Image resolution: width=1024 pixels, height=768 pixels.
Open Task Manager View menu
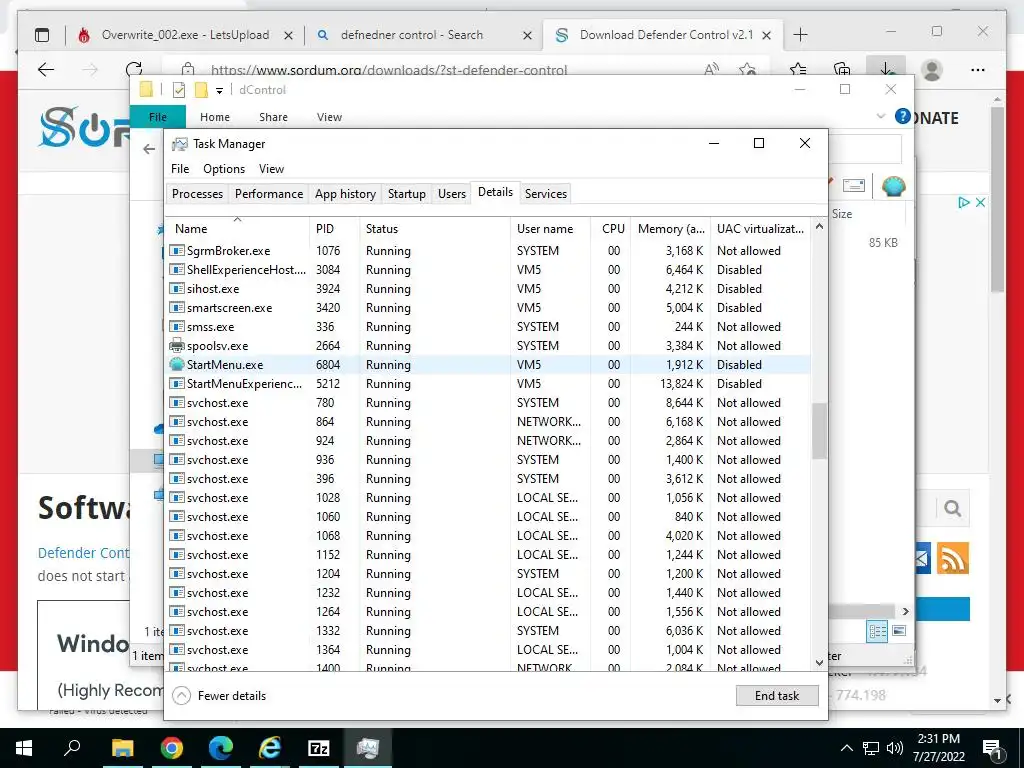click(x=271, y=168)
